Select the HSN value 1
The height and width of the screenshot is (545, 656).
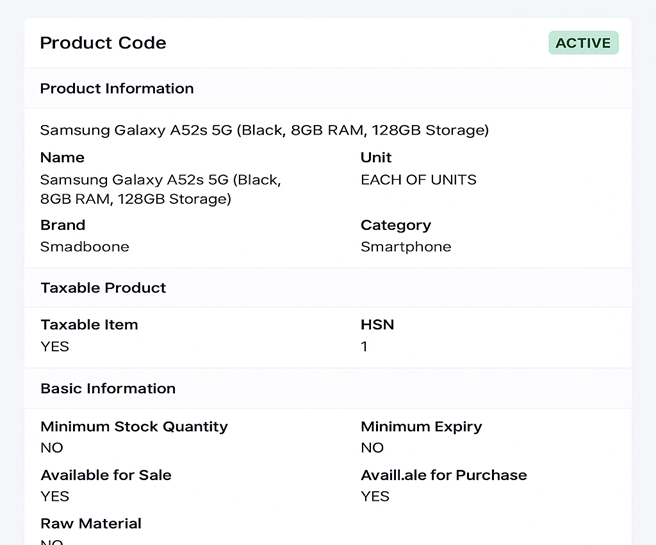364,346
